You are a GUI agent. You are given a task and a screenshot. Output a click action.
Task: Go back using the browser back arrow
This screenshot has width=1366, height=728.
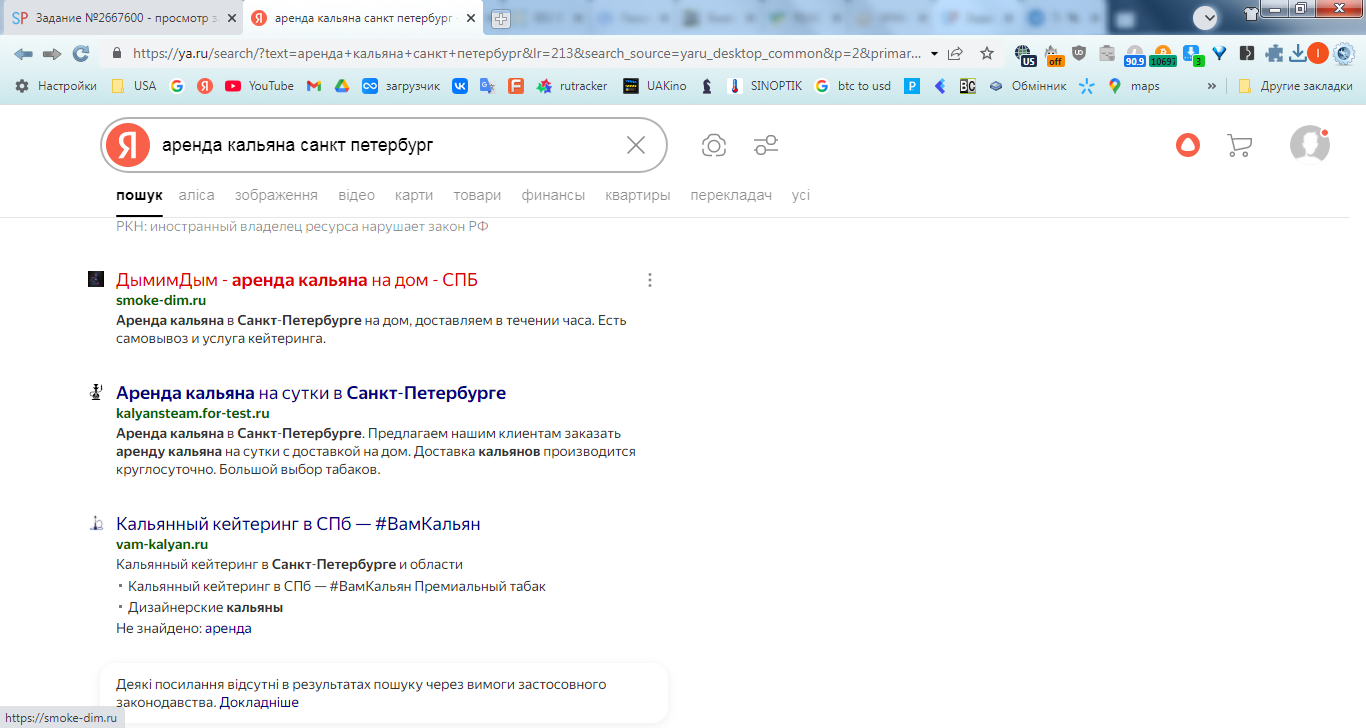(23, 54)
